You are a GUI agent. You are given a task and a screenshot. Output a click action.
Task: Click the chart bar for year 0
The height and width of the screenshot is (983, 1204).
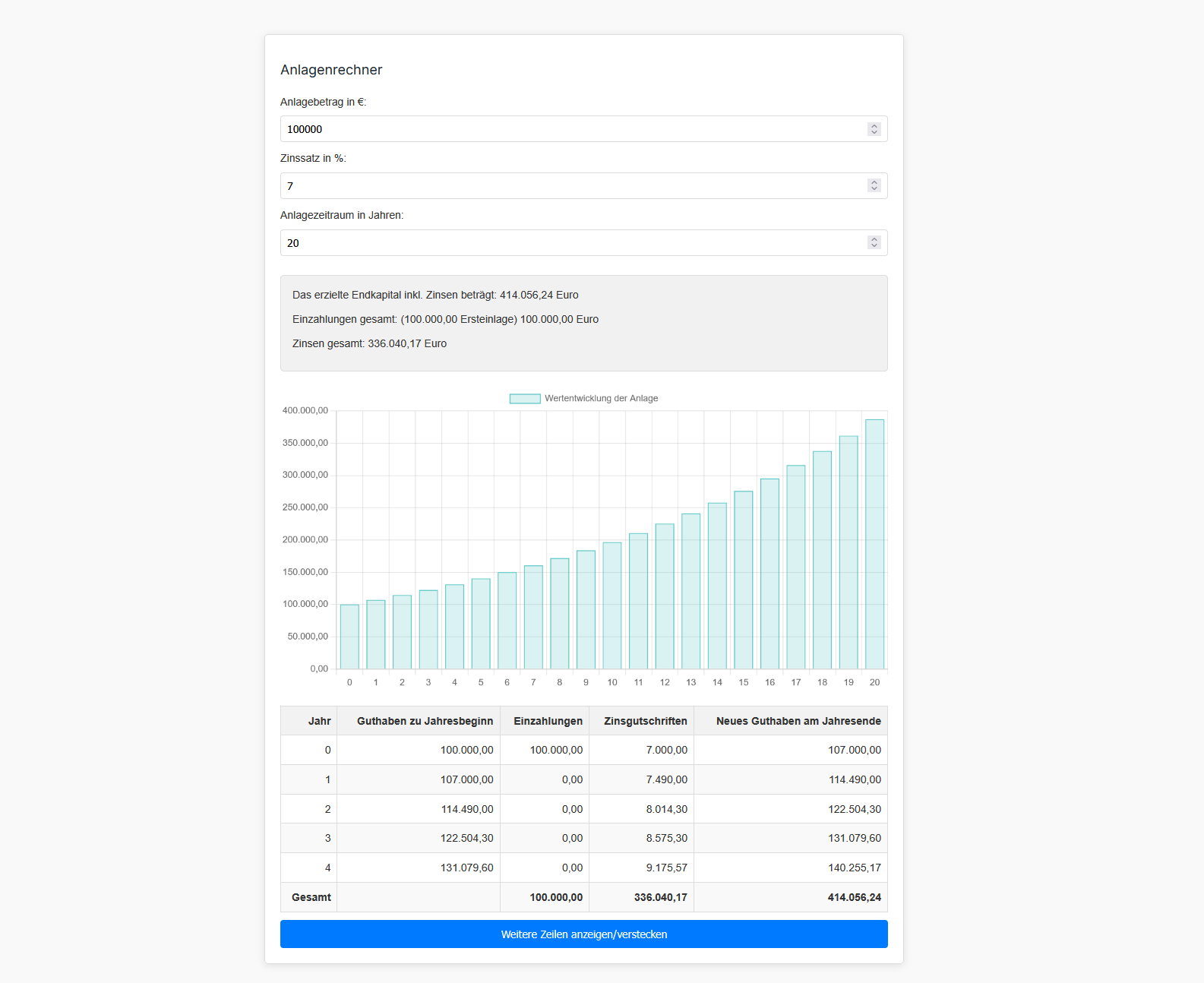pos(349,637)
